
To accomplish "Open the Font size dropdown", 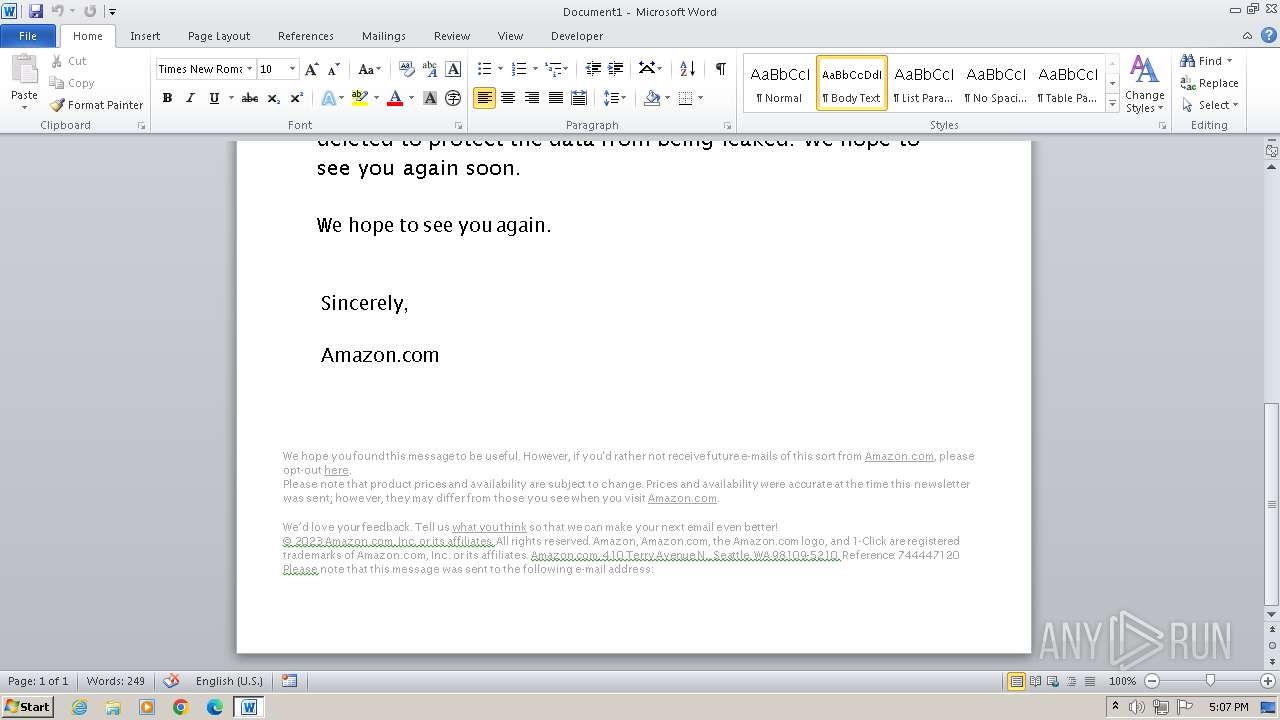I will (x=292, y=69).
